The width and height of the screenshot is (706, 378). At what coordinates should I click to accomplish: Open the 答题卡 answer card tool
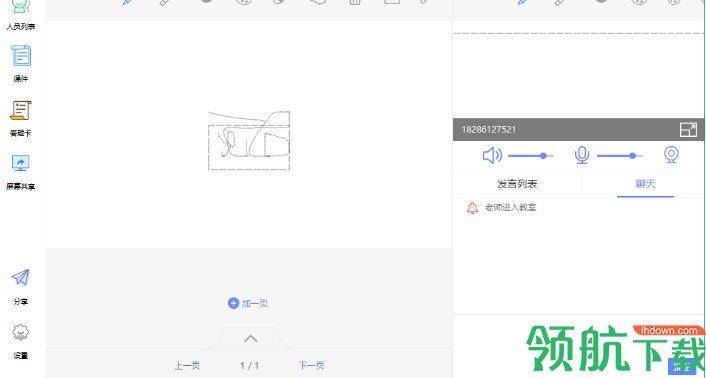click(x=21, y=118)
